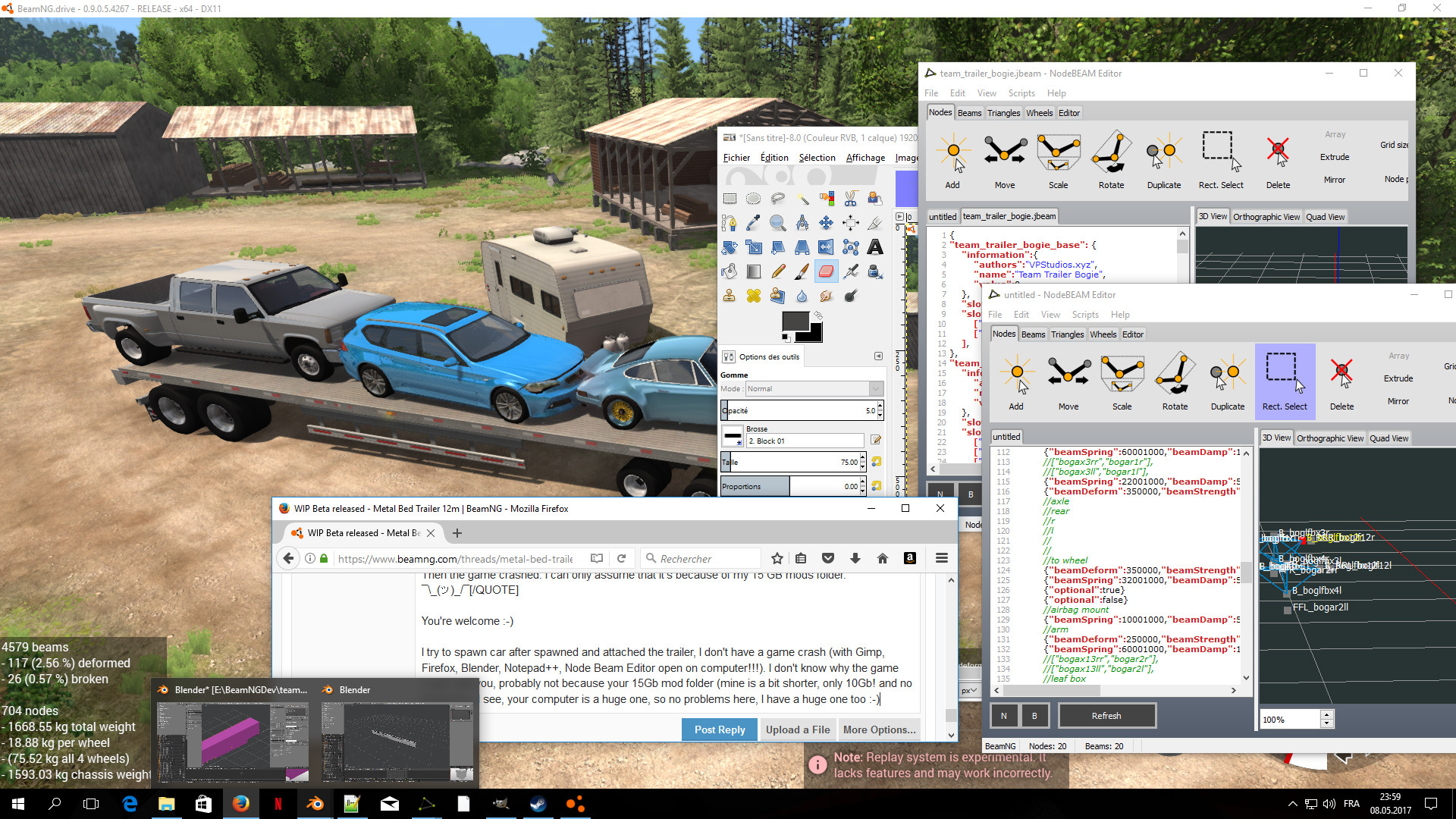Screen dimensions: 1456x819
Task: Select GIMP Pencil tool
Action: point(777,271)
